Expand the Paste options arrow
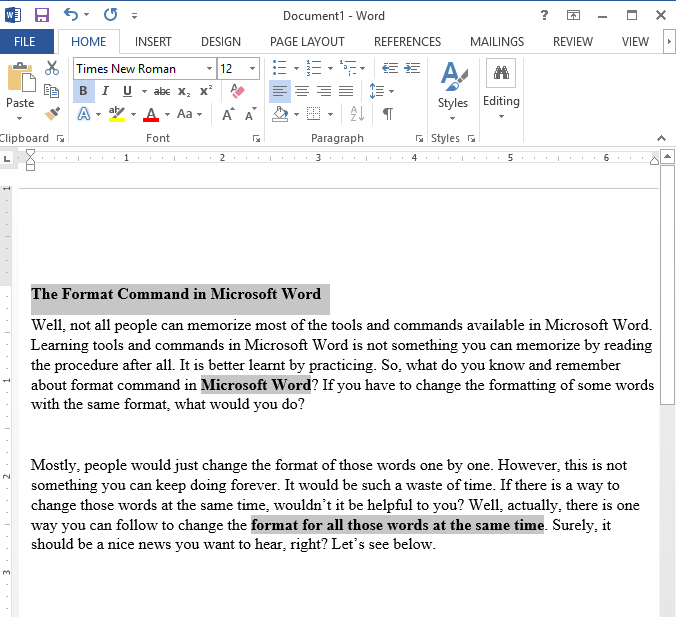This screenshot has width=676, height=617. click(x=20, y=118)
